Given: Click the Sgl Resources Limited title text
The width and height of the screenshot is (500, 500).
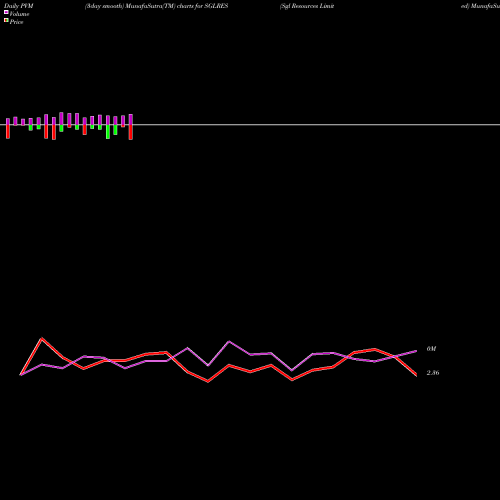Looking at the screenshot, I should click(307, 6).
